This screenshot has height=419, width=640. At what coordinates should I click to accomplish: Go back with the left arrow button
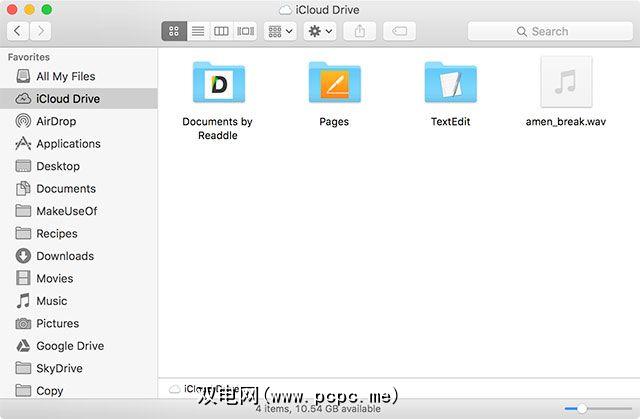pyautogui.click(x=18, y=31)
